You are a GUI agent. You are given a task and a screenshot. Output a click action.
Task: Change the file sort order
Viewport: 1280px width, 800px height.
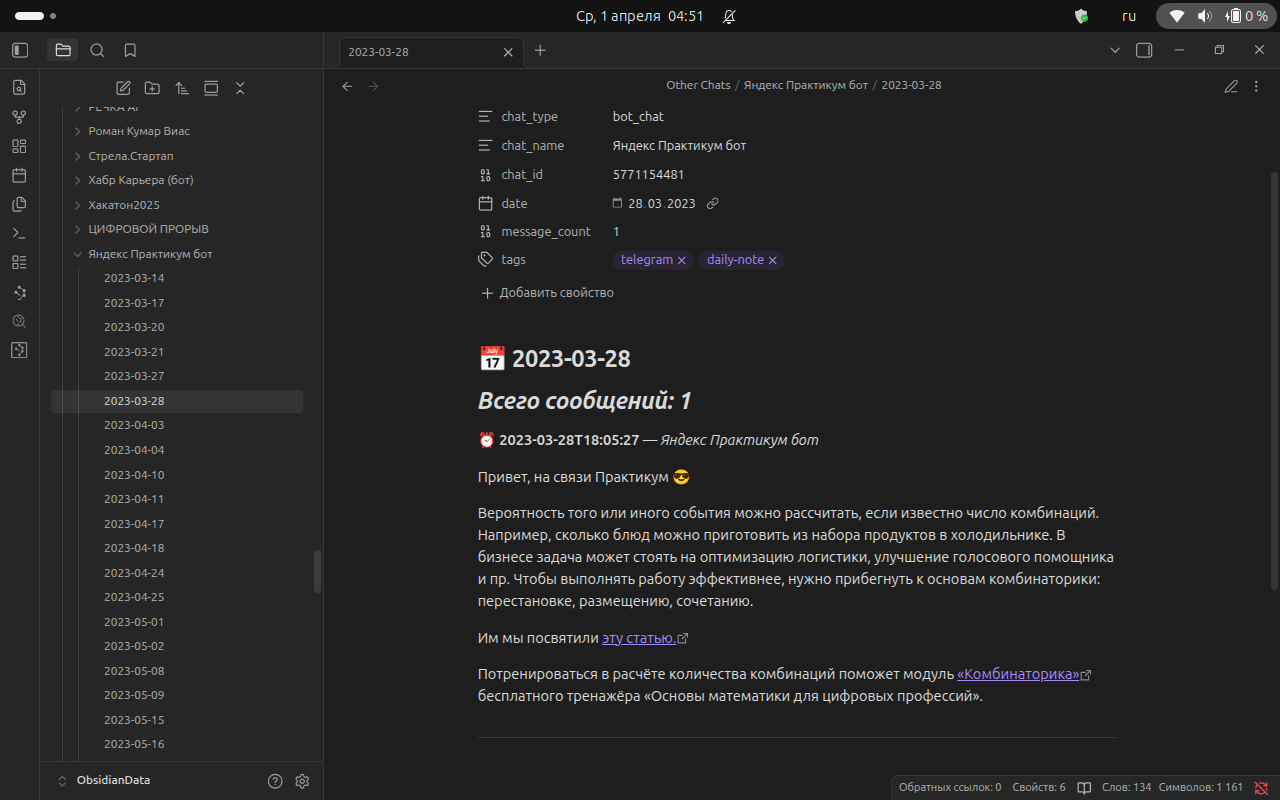181,88
